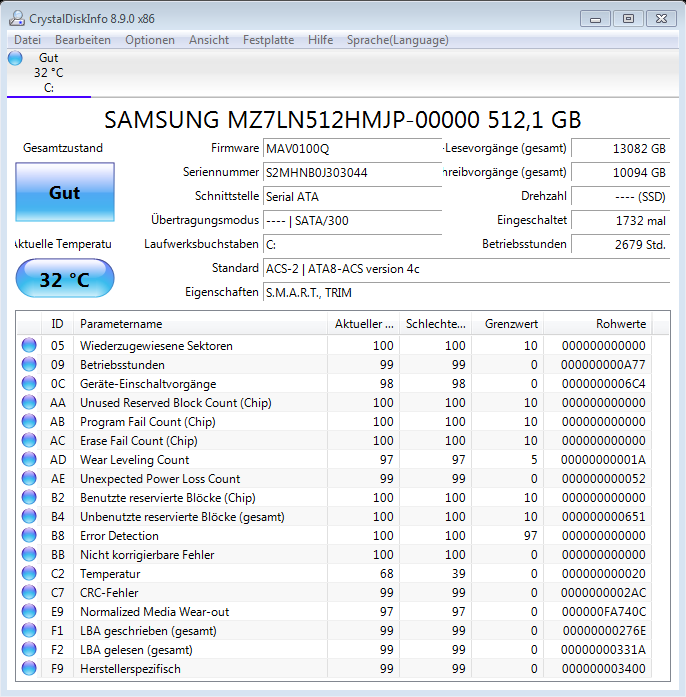Click status orb for Unbenutzte reservierte Blöcke row
Screen dimensions: 686x697
click(x=29, y=517)
